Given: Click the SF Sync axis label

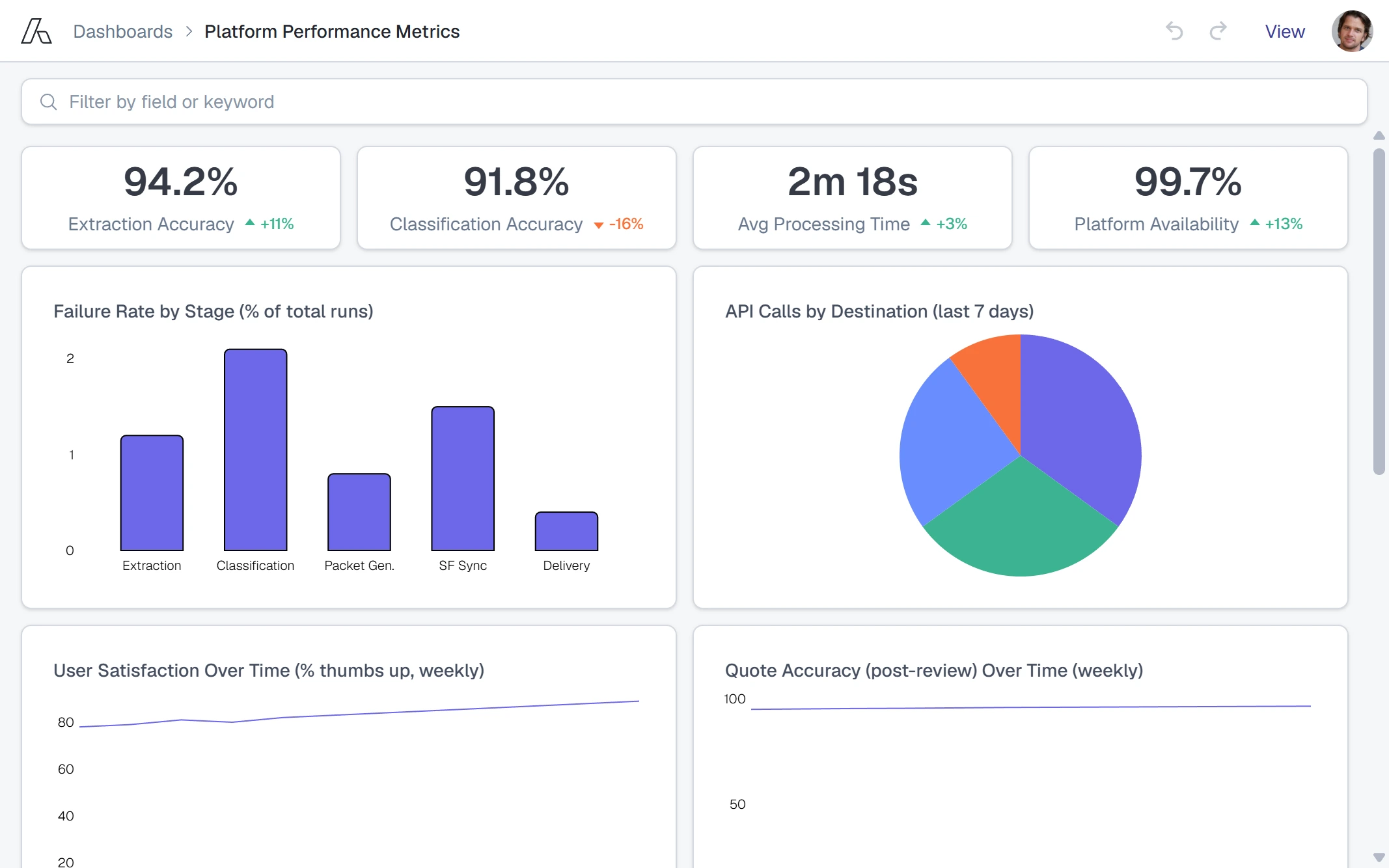Looking at the screenshot, I should coord(463,565).
